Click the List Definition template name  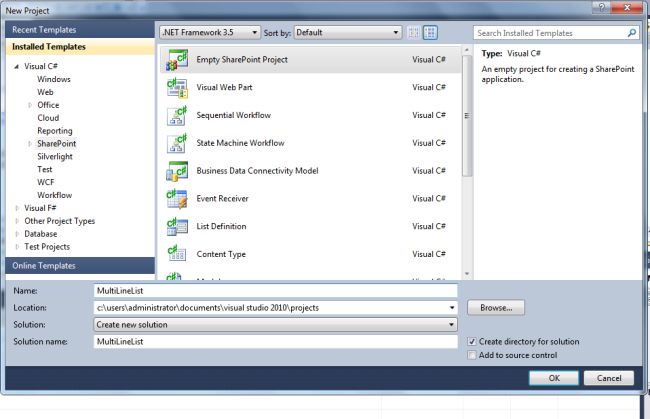221,226
